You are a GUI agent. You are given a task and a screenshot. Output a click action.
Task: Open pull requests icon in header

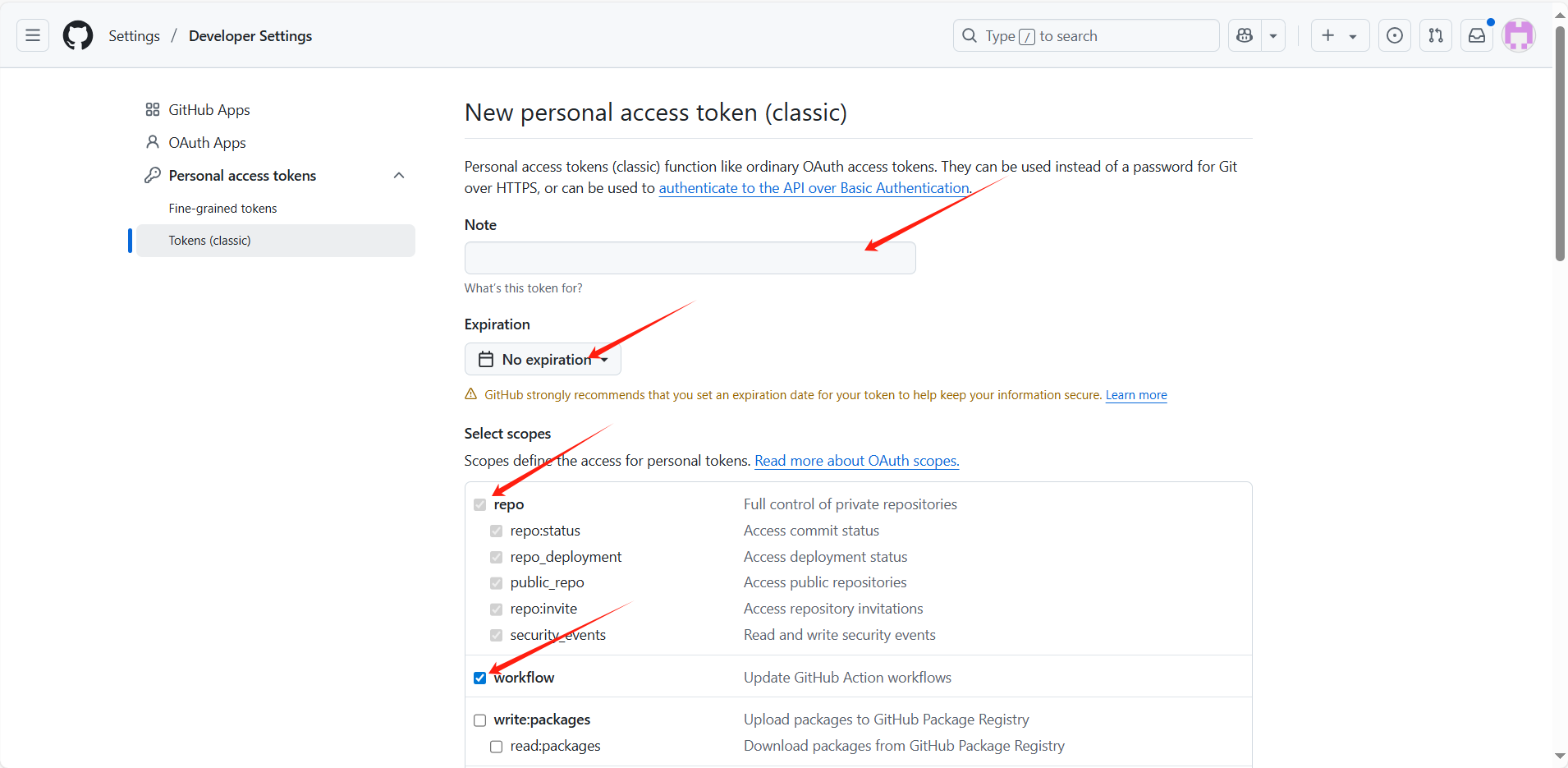tap(1435, 35)
